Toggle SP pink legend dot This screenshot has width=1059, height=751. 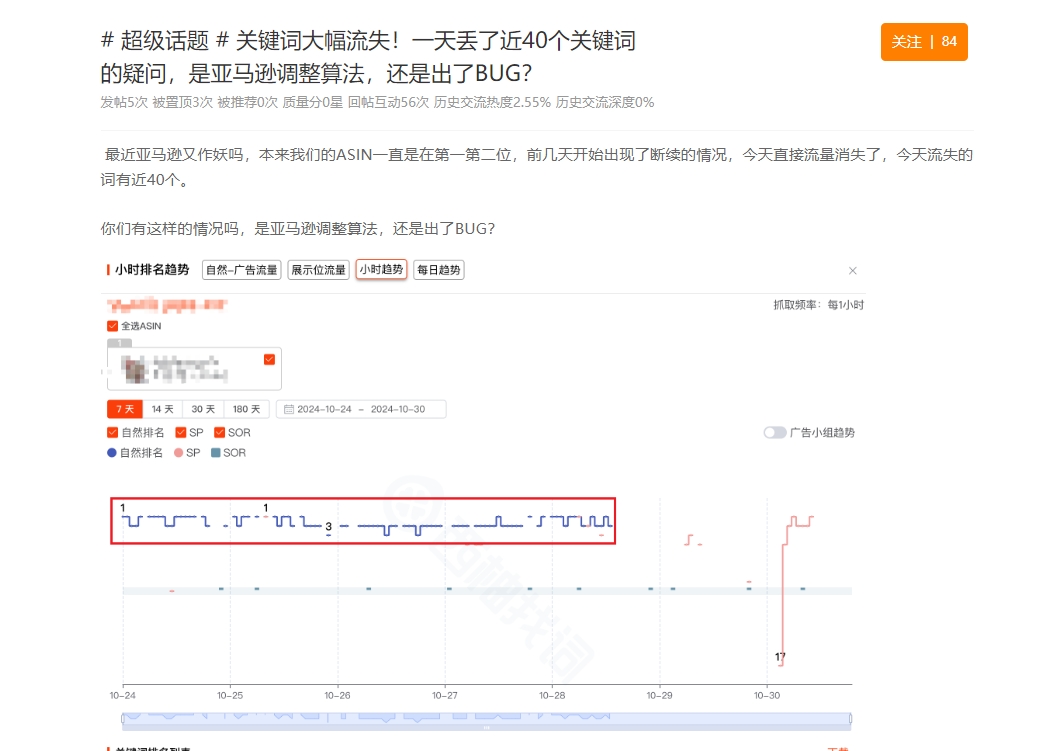[x=178, y=452]
